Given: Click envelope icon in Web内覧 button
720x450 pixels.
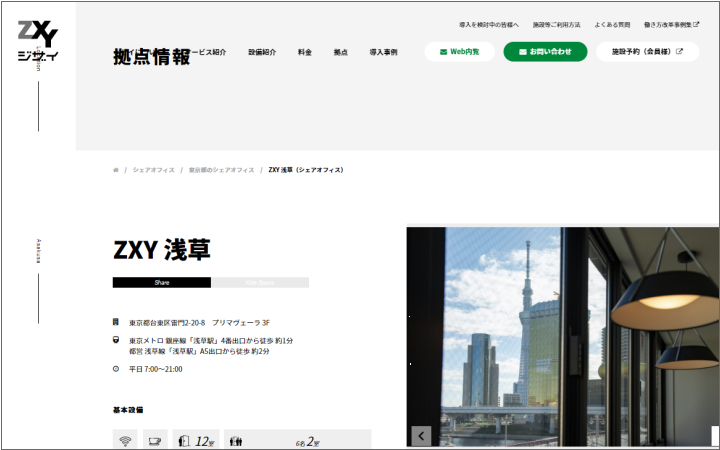Looking at the screenshot, I should 443,52.
